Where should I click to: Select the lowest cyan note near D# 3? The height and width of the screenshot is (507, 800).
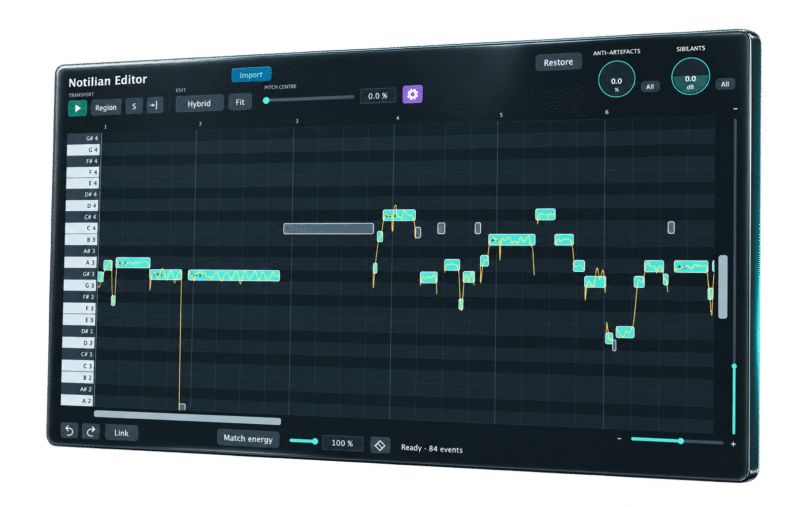[625, 332]
